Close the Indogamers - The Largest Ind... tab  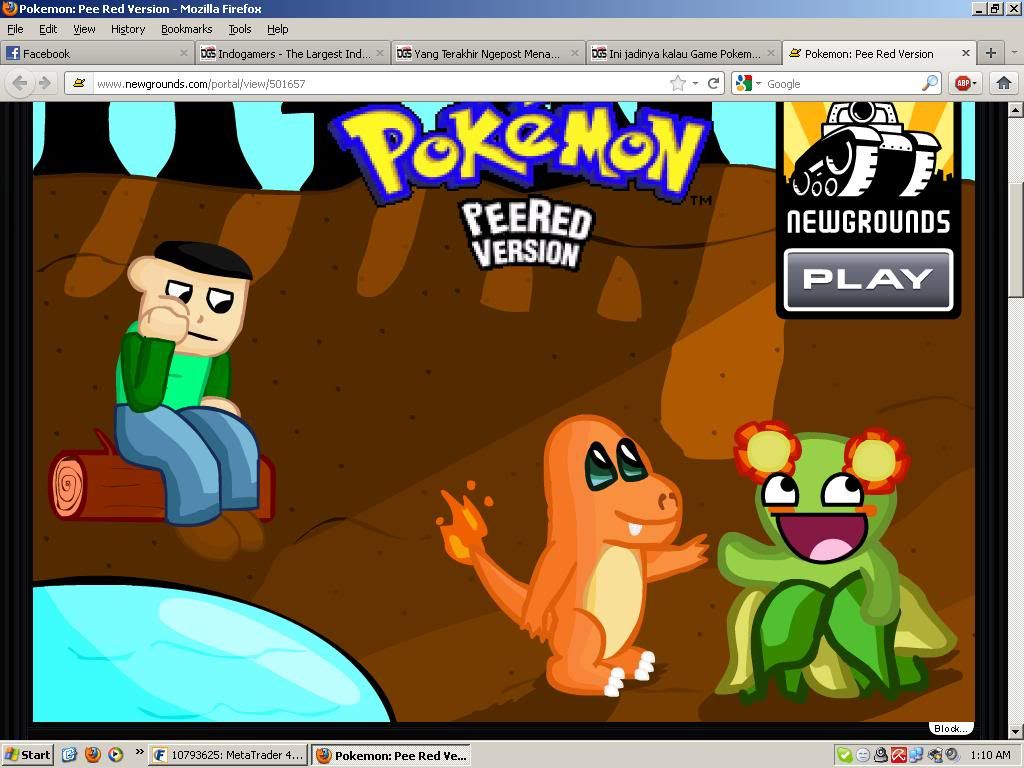coord(380,54)
